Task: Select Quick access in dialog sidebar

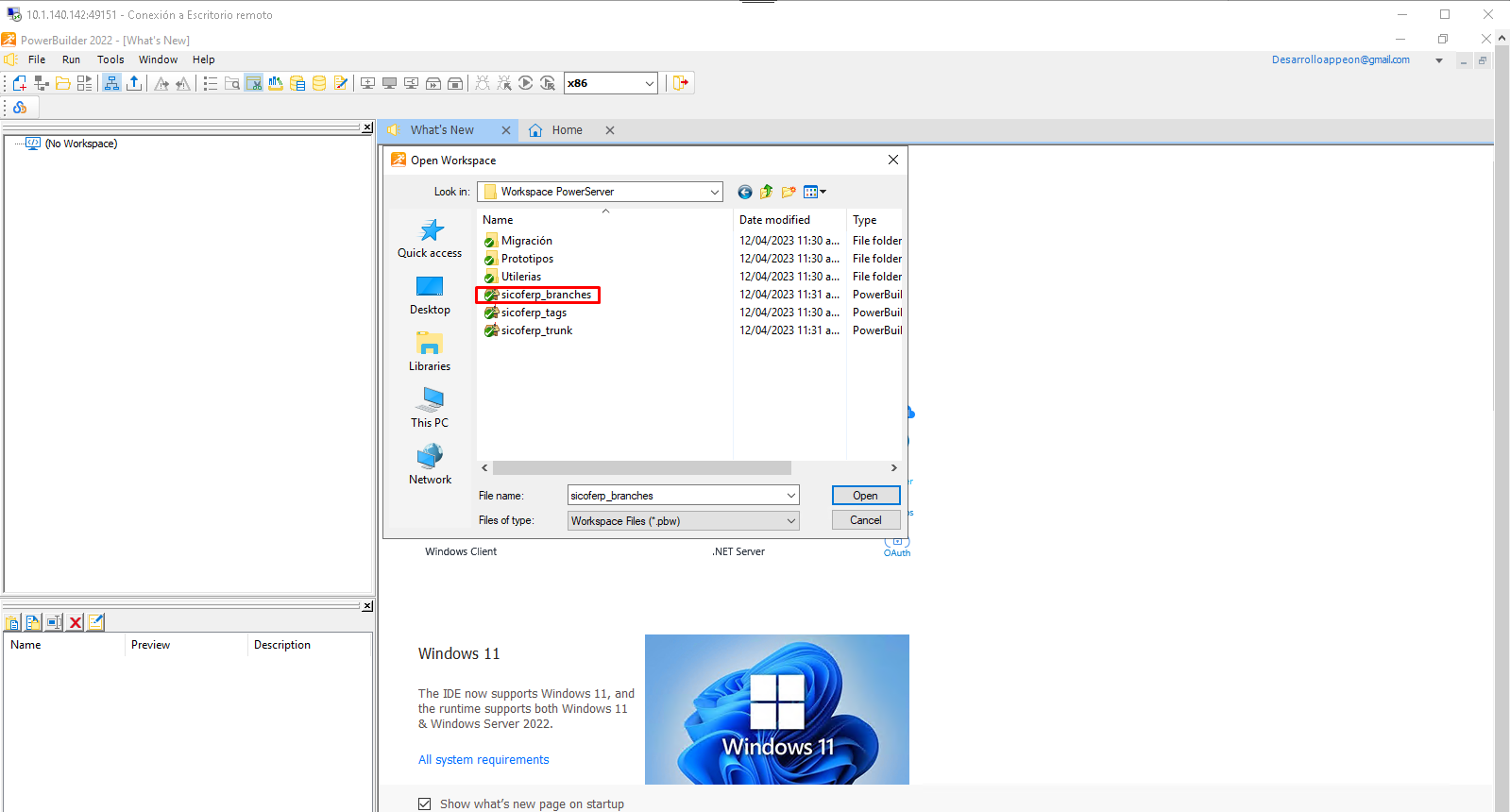Action: 430,239
